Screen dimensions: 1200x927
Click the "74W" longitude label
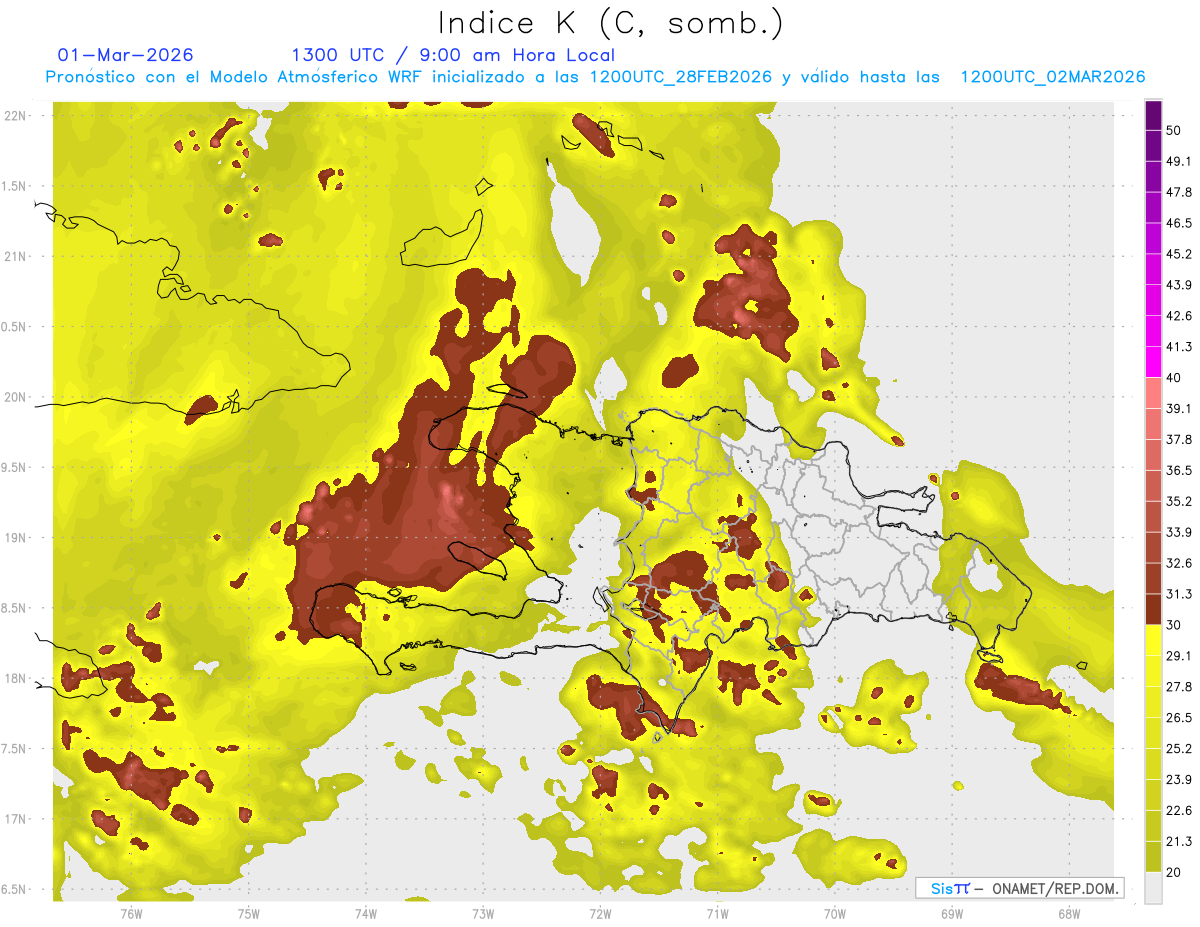pyautogui.click(x=365, y=913)
